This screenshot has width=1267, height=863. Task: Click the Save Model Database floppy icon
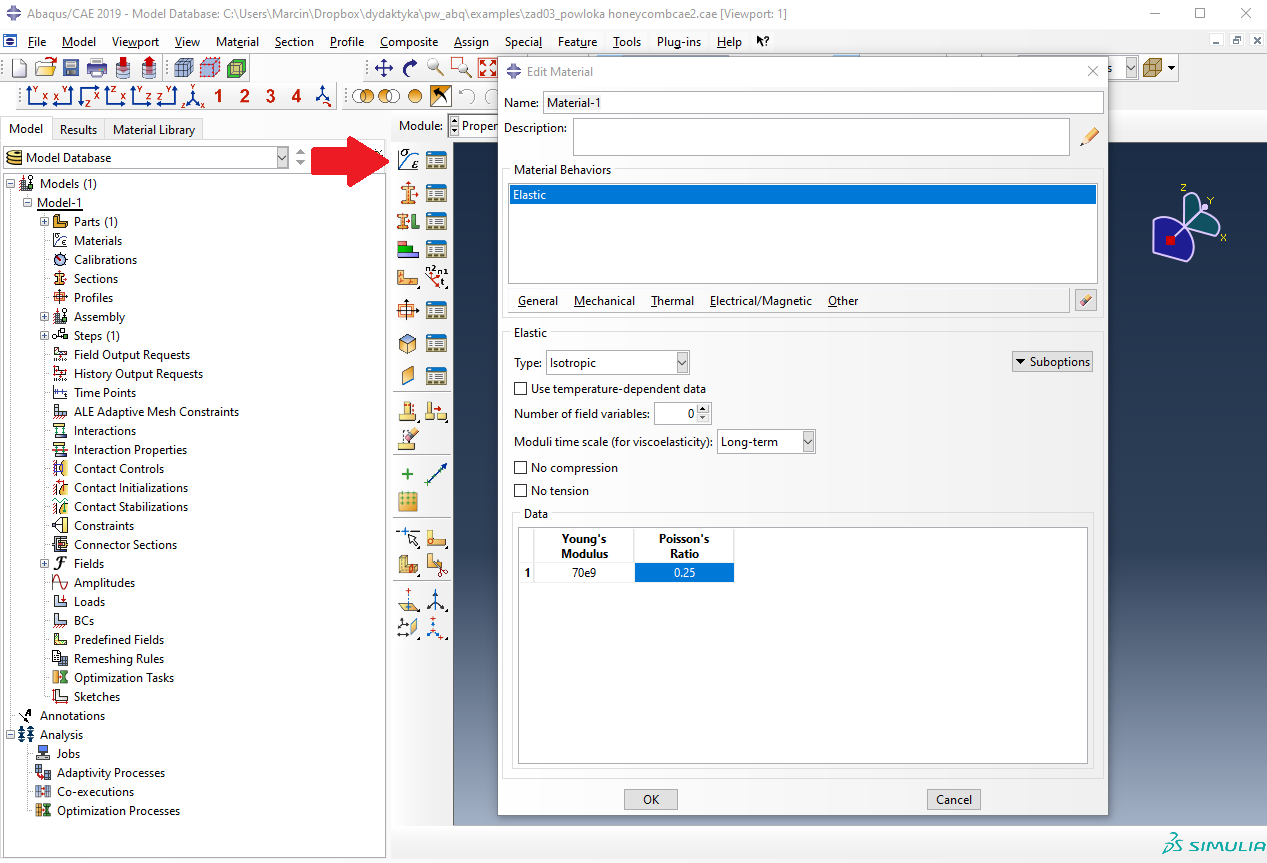tap(71, 68)
